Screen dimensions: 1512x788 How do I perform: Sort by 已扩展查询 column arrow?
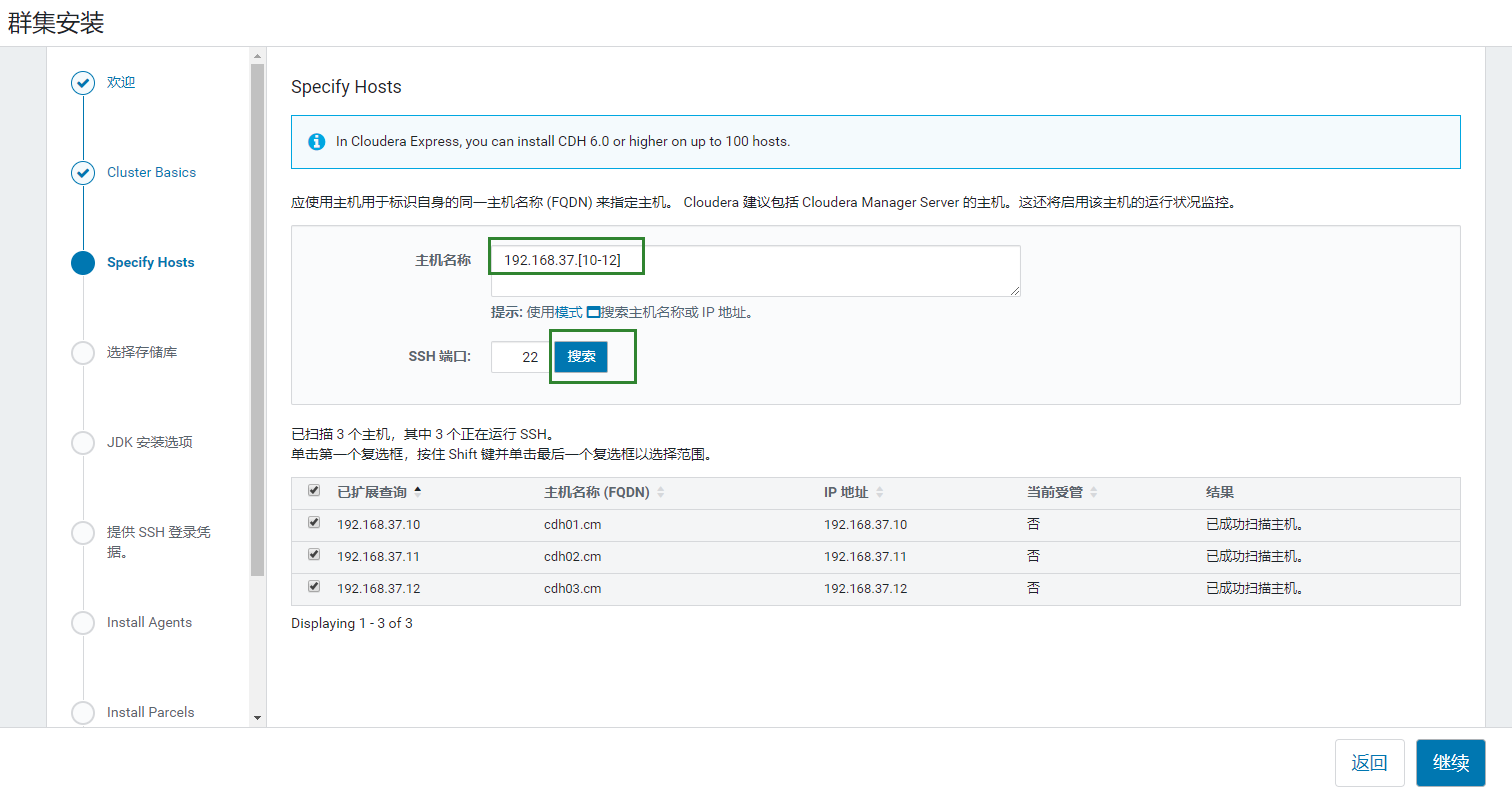point(417,491)
